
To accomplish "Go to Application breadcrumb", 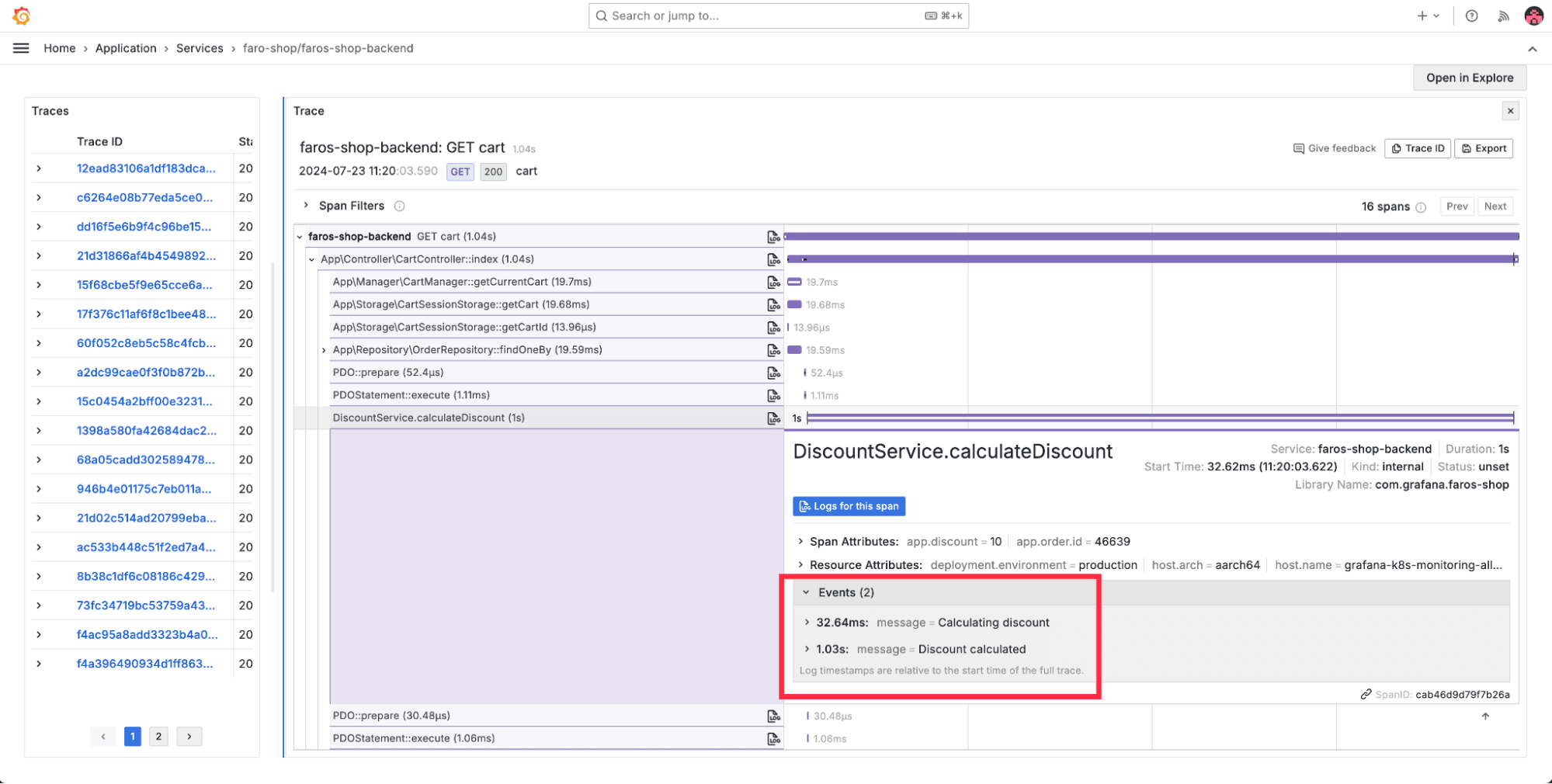I will coord(126,48).
